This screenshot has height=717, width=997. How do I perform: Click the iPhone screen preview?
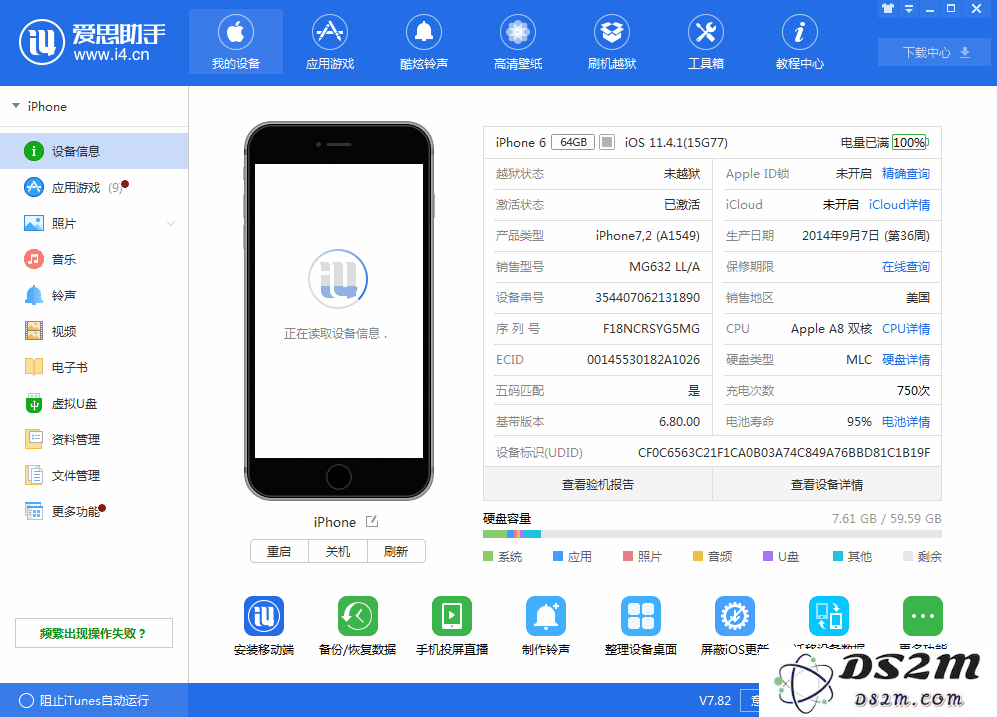tap(339, 311)
